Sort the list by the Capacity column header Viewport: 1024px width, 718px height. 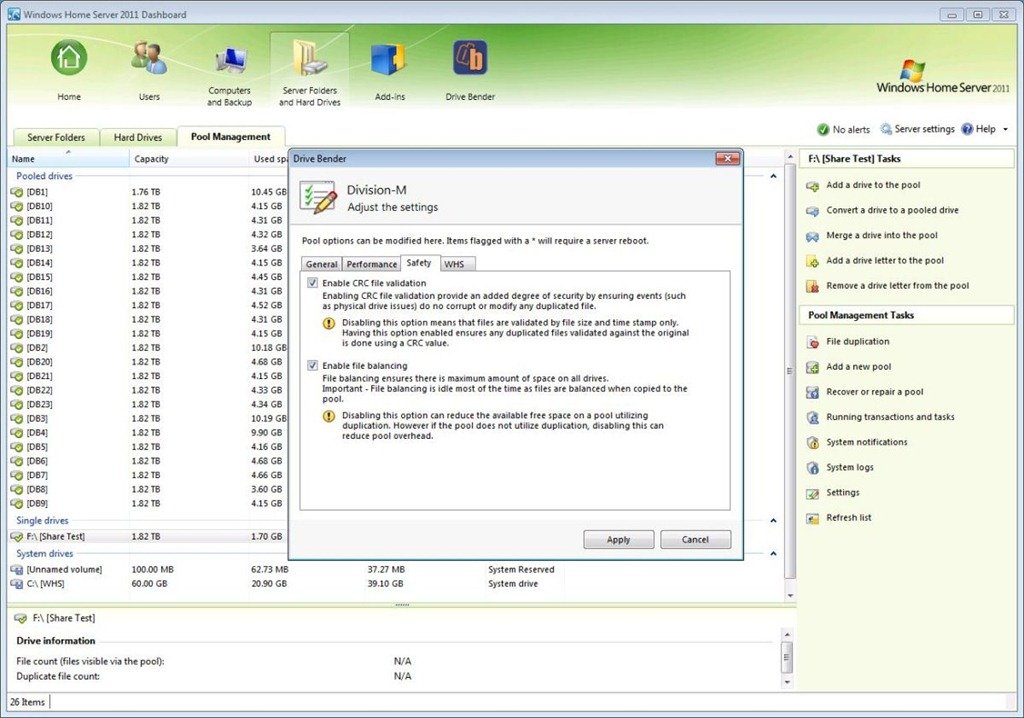tap(189, 159)
